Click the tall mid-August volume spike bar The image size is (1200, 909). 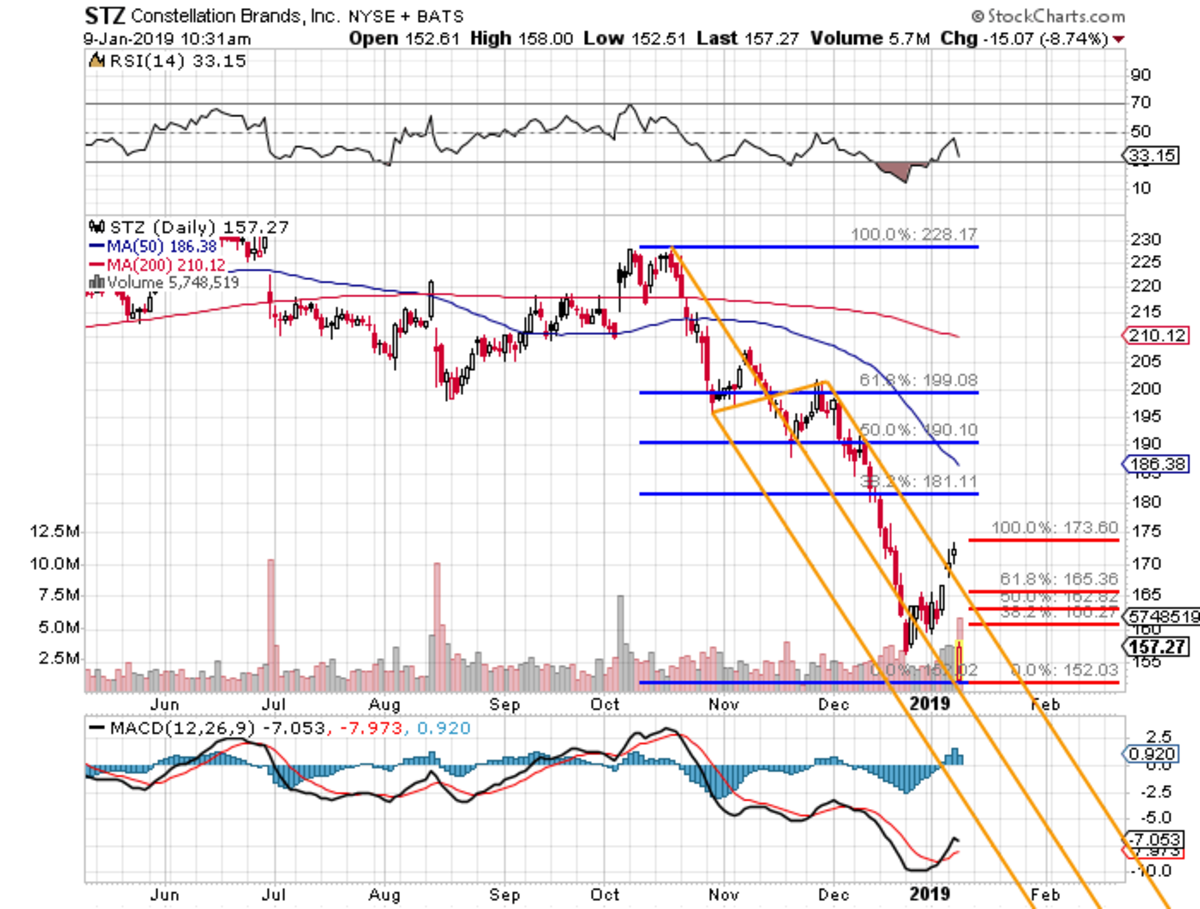[437, 628]
